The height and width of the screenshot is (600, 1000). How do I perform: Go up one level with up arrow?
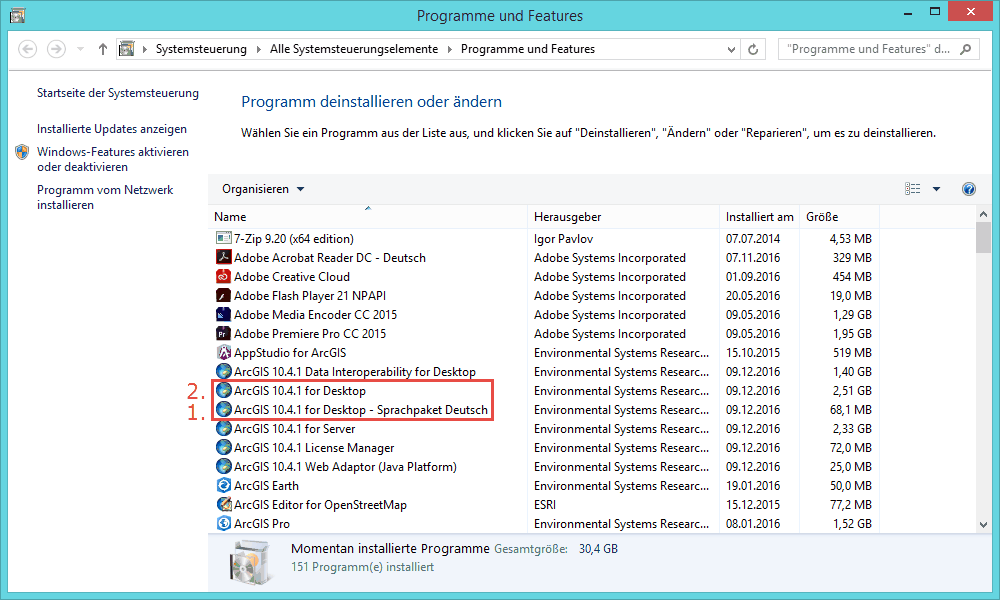[x=103, y=49]
